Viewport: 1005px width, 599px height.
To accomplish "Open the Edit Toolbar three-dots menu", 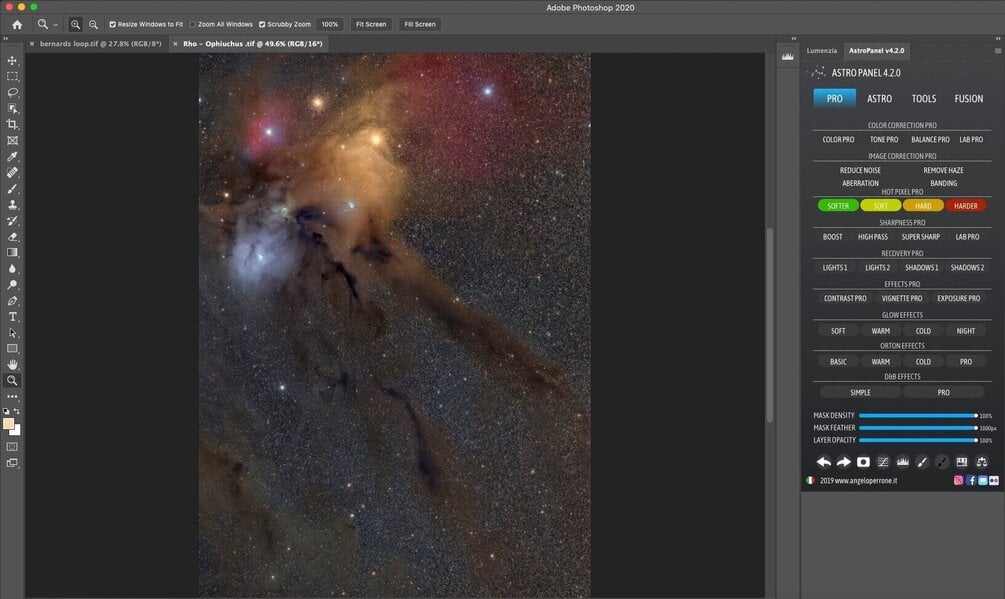I will (x=12, y=397).
